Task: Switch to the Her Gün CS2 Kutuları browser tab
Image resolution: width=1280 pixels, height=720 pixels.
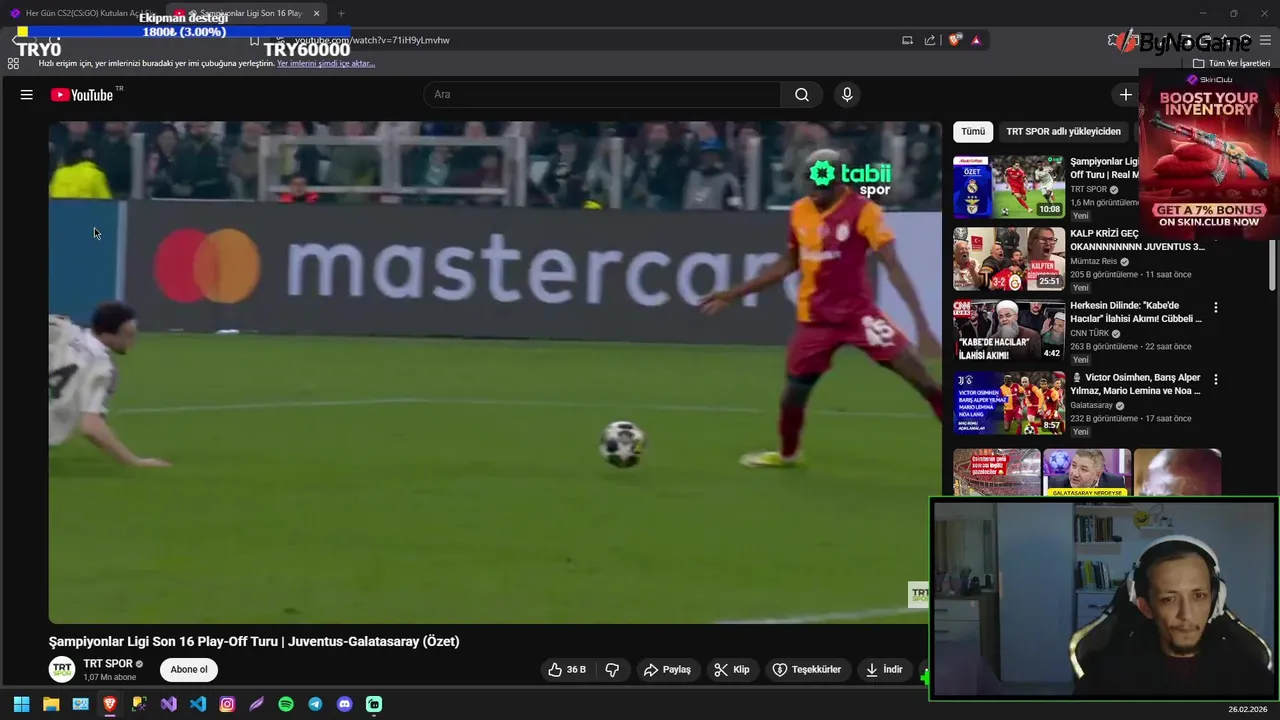Action: tap(82, 13)
